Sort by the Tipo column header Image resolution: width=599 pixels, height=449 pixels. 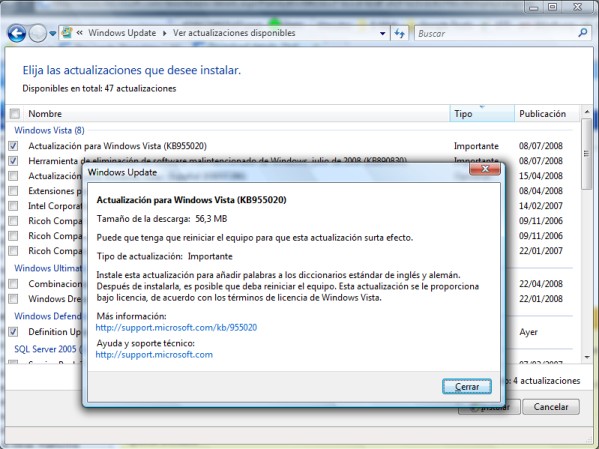482,113
